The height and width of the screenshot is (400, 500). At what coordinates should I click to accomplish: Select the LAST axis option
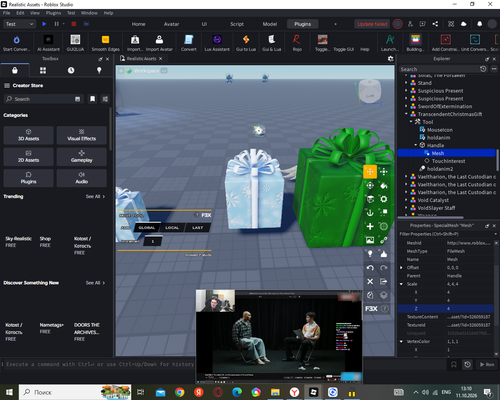[198, 228]
